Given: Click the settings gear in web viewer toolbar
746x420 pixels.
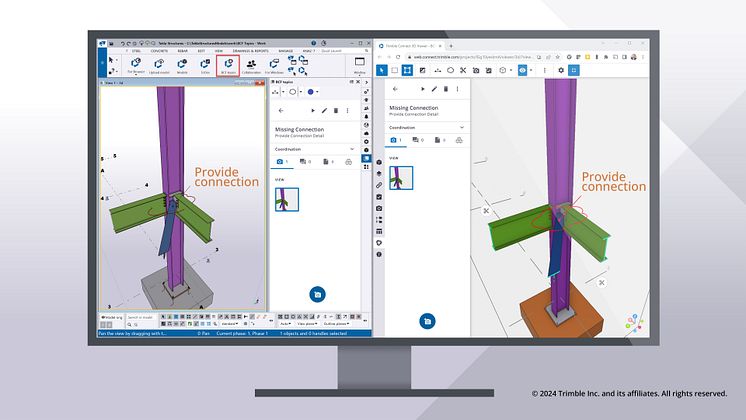Looking at the screenshot, I should click(558, 71).
